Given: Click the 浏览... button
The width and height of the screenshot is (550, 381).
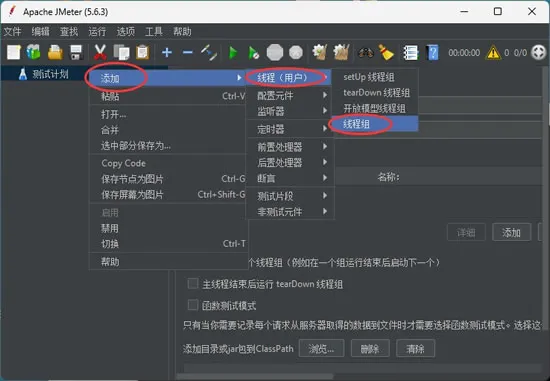Looking at the screenshot, I should pos(321,348).
